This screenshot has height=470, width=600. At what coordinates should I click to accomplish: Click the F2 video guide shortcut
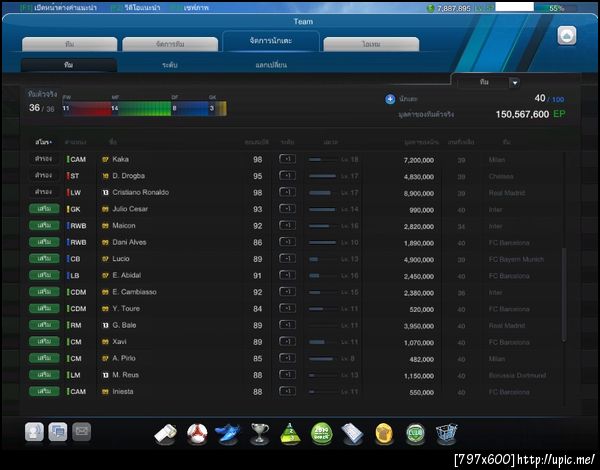(x=135, y=8)
